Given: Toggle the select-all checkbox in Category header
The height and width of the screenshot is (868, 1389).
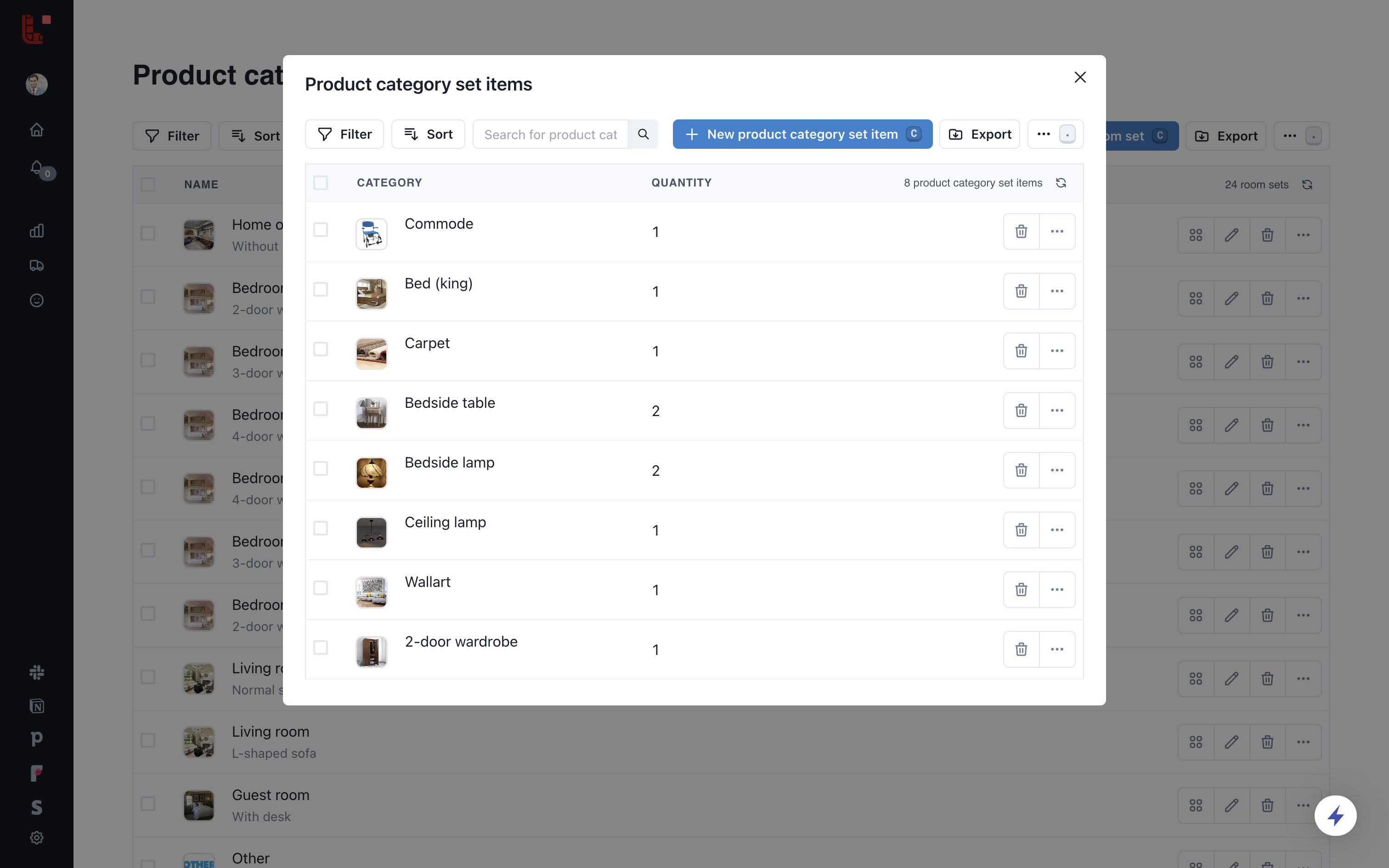Looking at the screenshot, I should [x=320, y=183].
